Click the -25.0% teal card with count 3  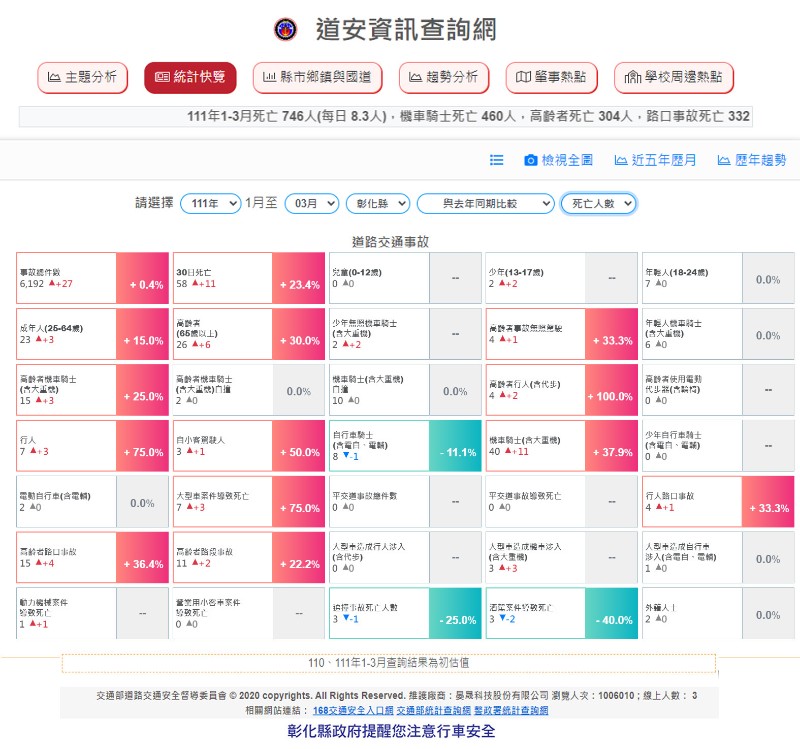coord(406,613)
